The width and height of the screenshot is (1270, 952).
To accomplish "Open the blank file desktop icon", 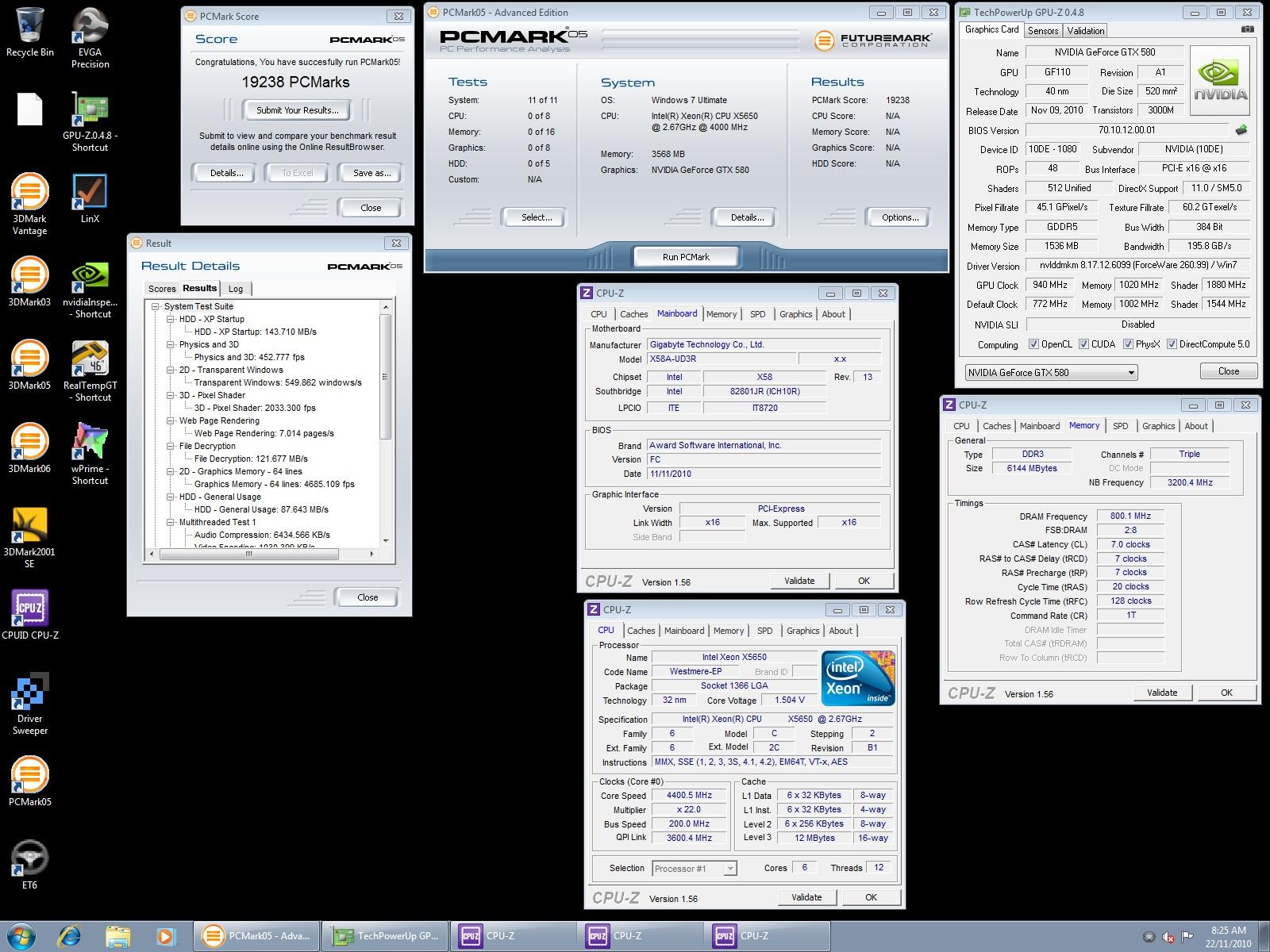I will pos(29,109).
